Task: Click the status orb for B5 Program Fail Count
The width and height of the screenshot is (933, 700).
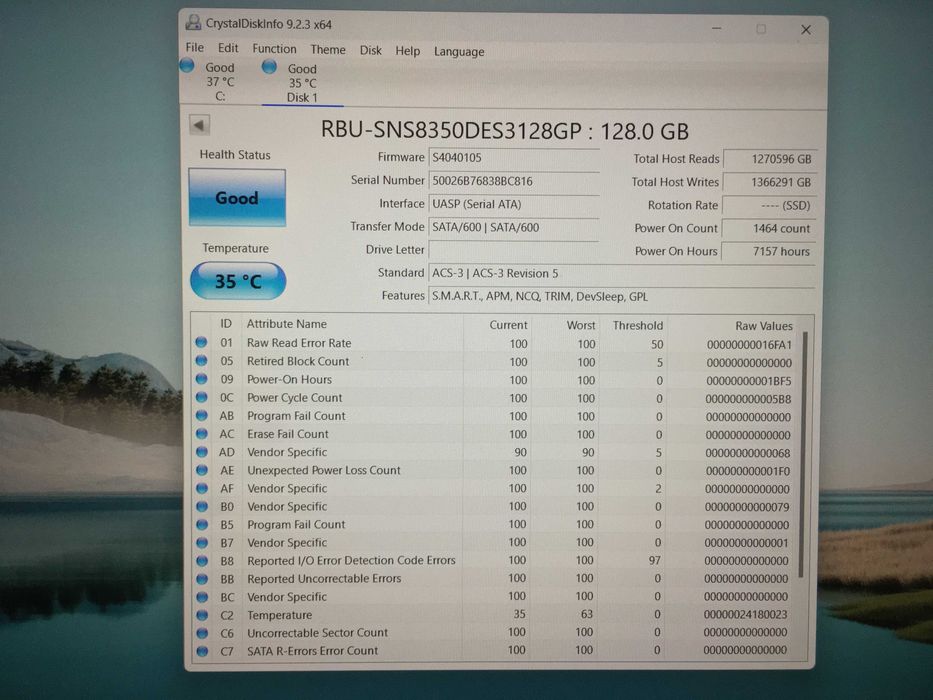Action: (x=202, y=524)
